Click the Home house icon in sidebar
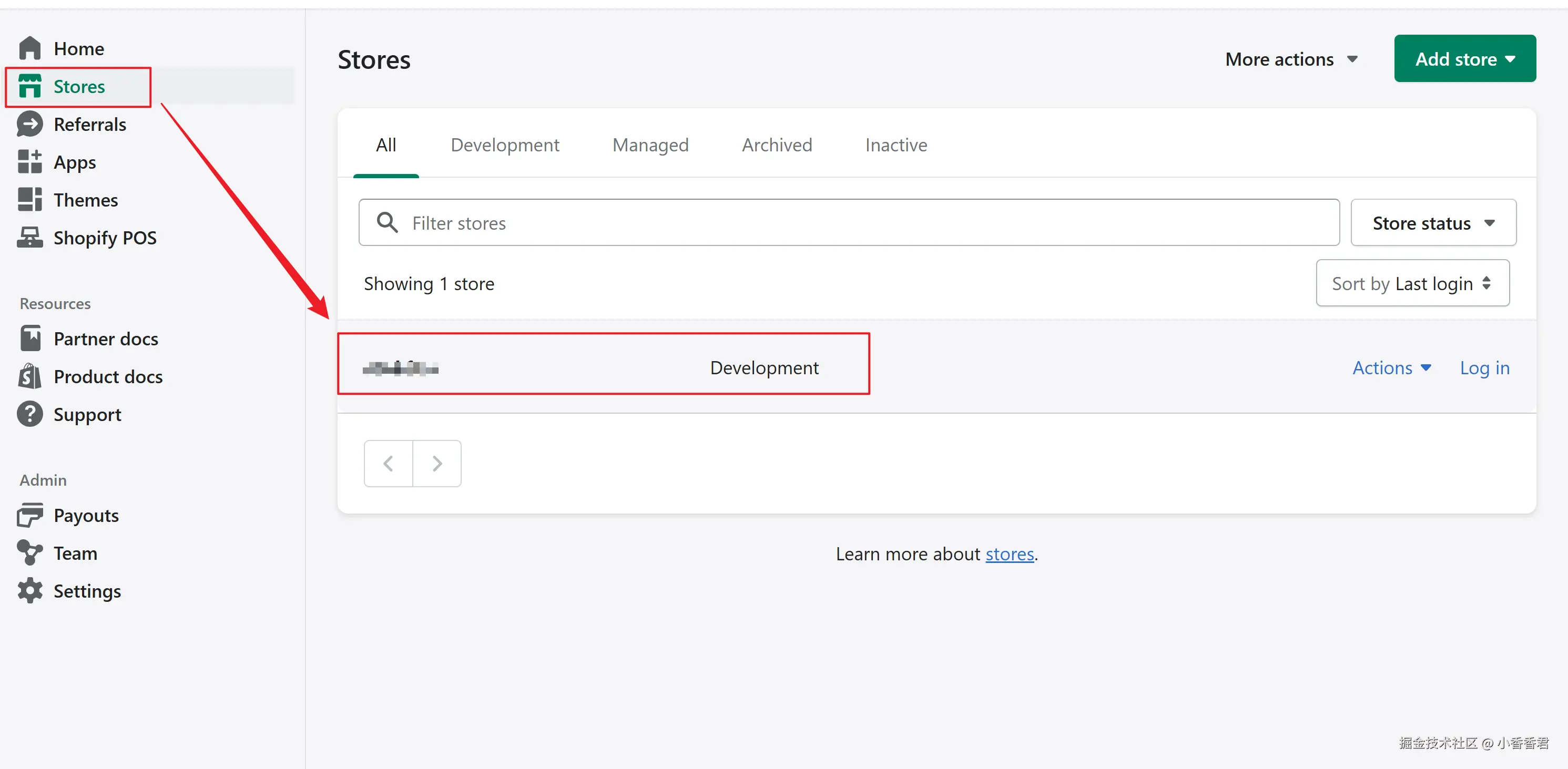Screen dimensions: 1568x769 point(29,49)
